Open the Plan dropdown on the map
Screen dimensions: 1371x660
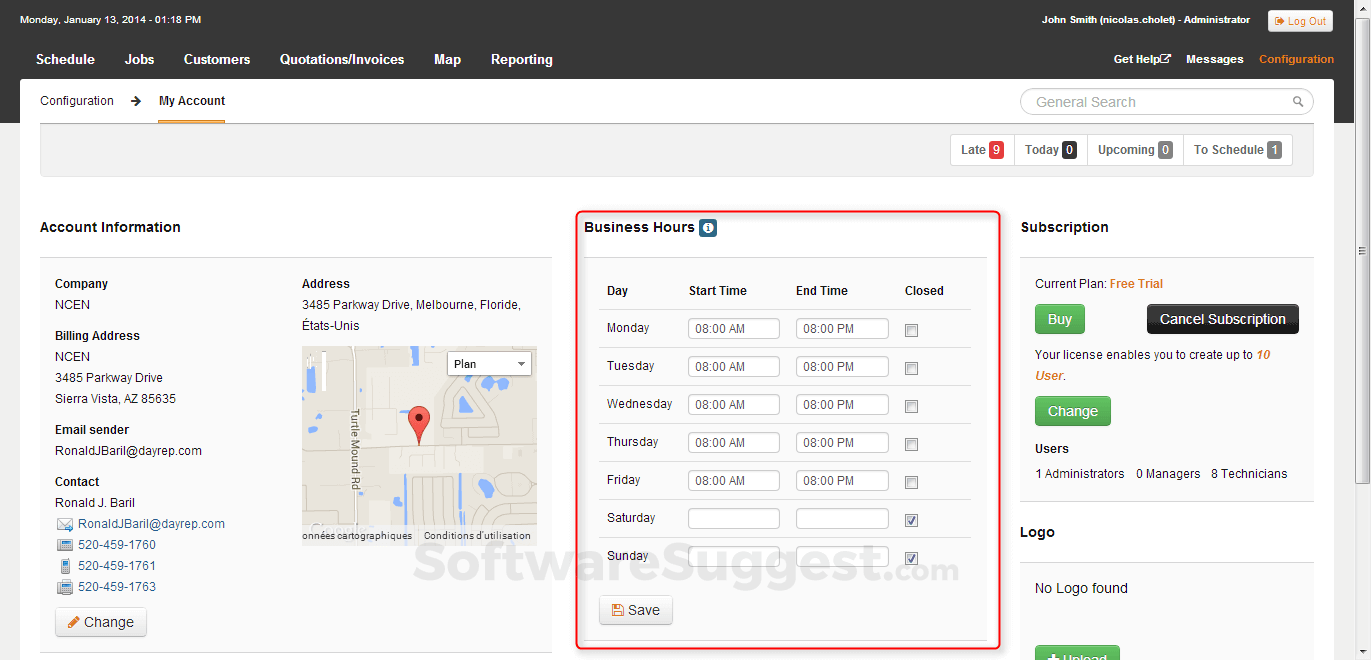(490, 363)
